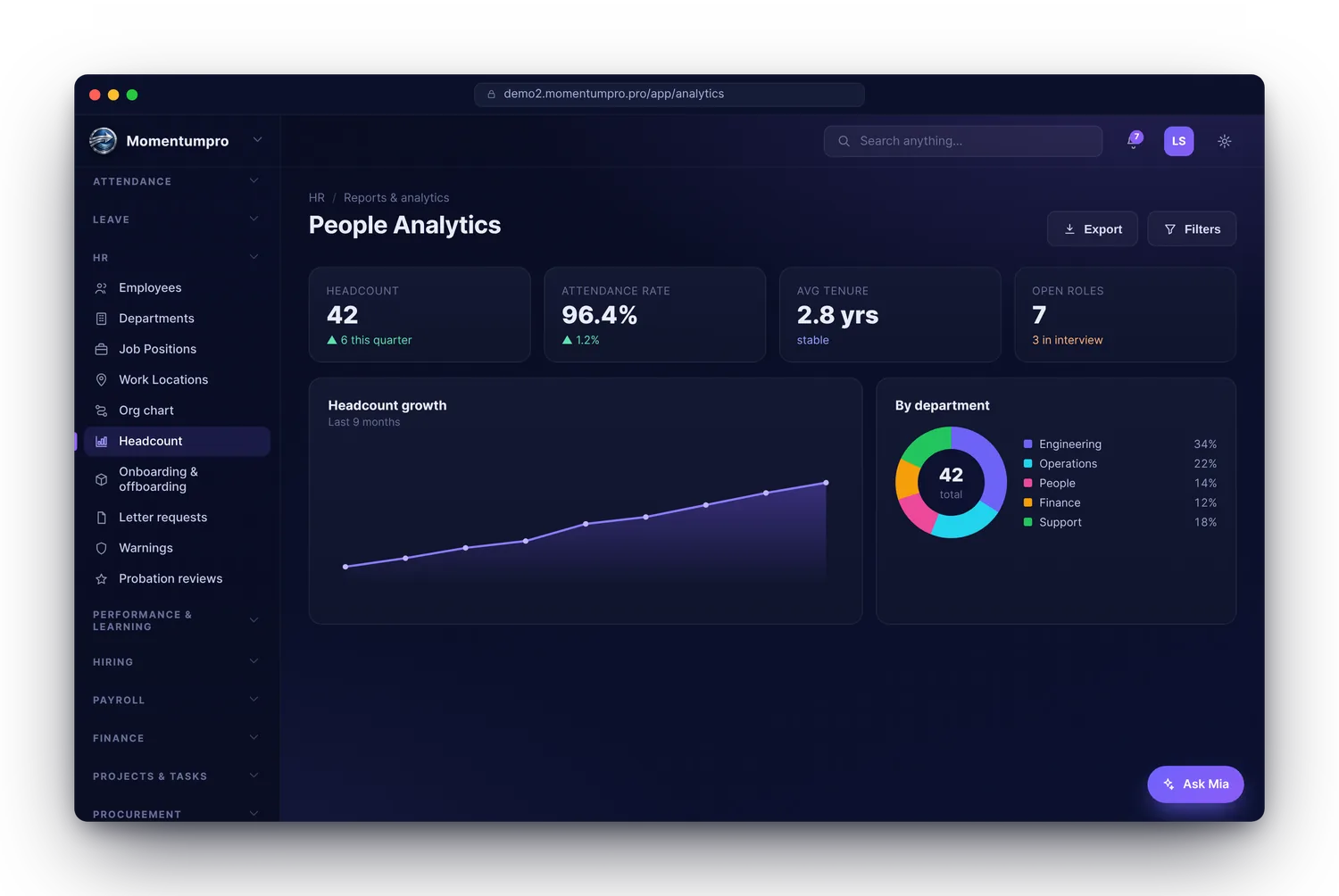1339x896 pixels.
Task: Open the Org chart page
Action: 177,411
